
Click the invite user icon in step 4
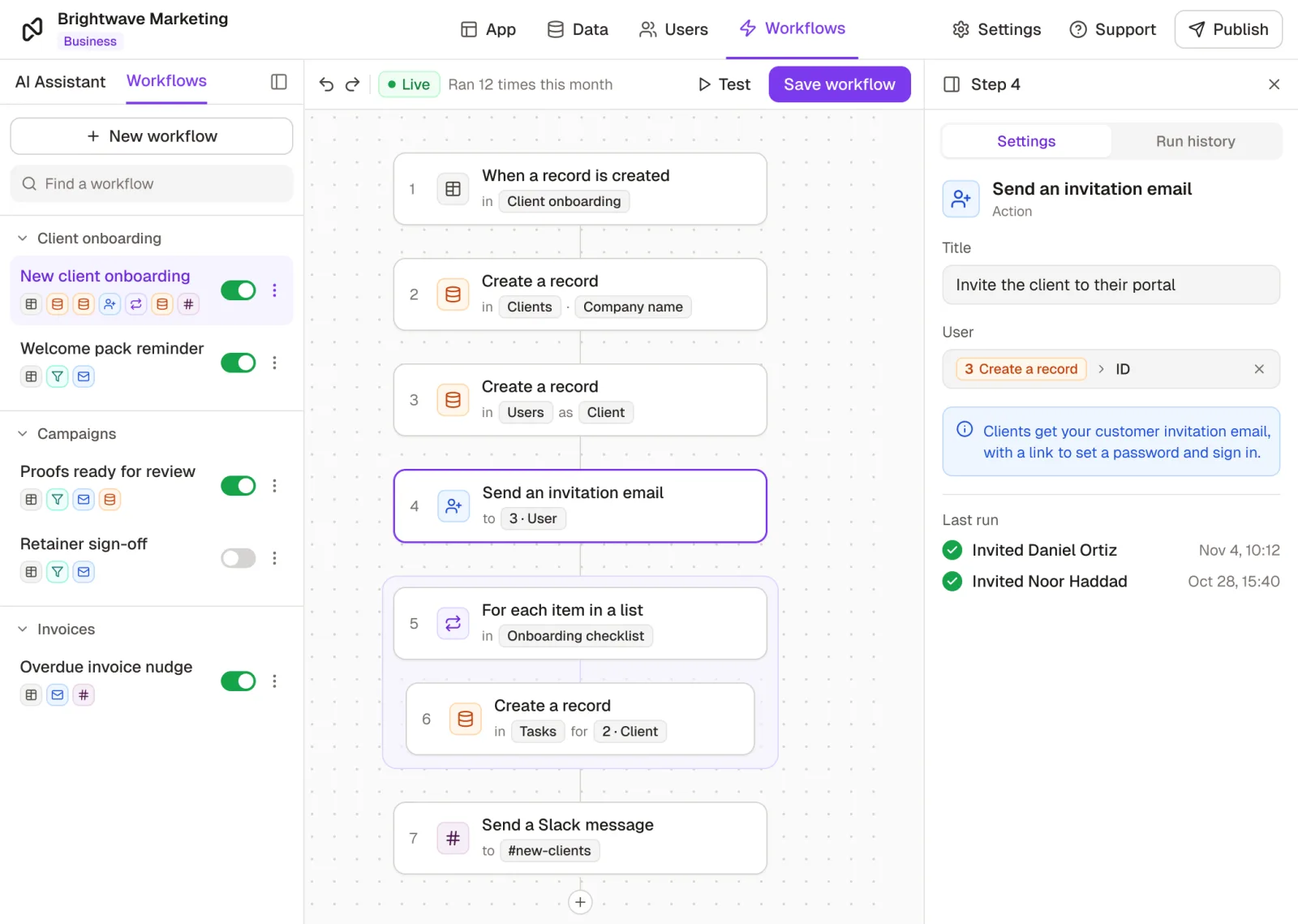pyautogui.click(x=453, y=506)
